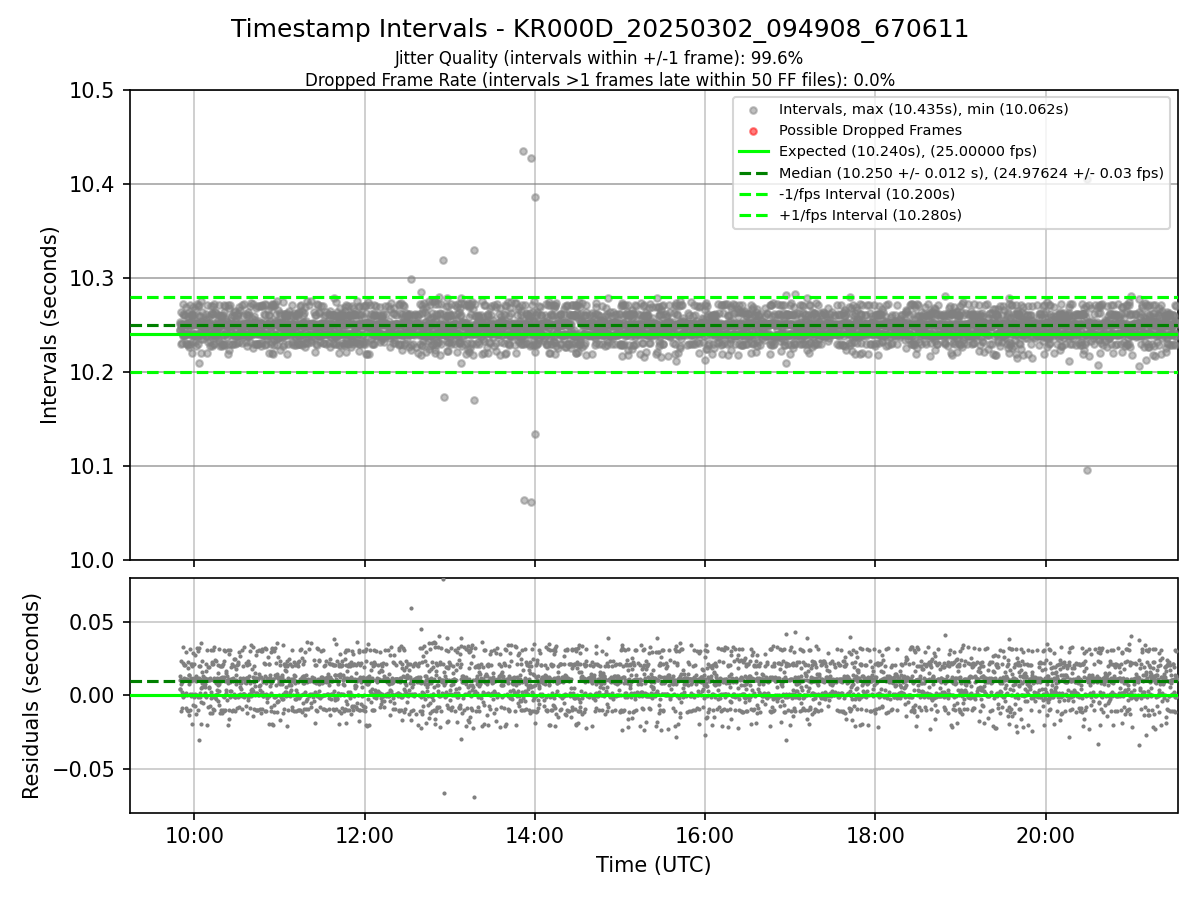Click the red circle marker beside "Possible Dropped Frames"
This screenshot has height=900, width=1200.
coord(754,131)
